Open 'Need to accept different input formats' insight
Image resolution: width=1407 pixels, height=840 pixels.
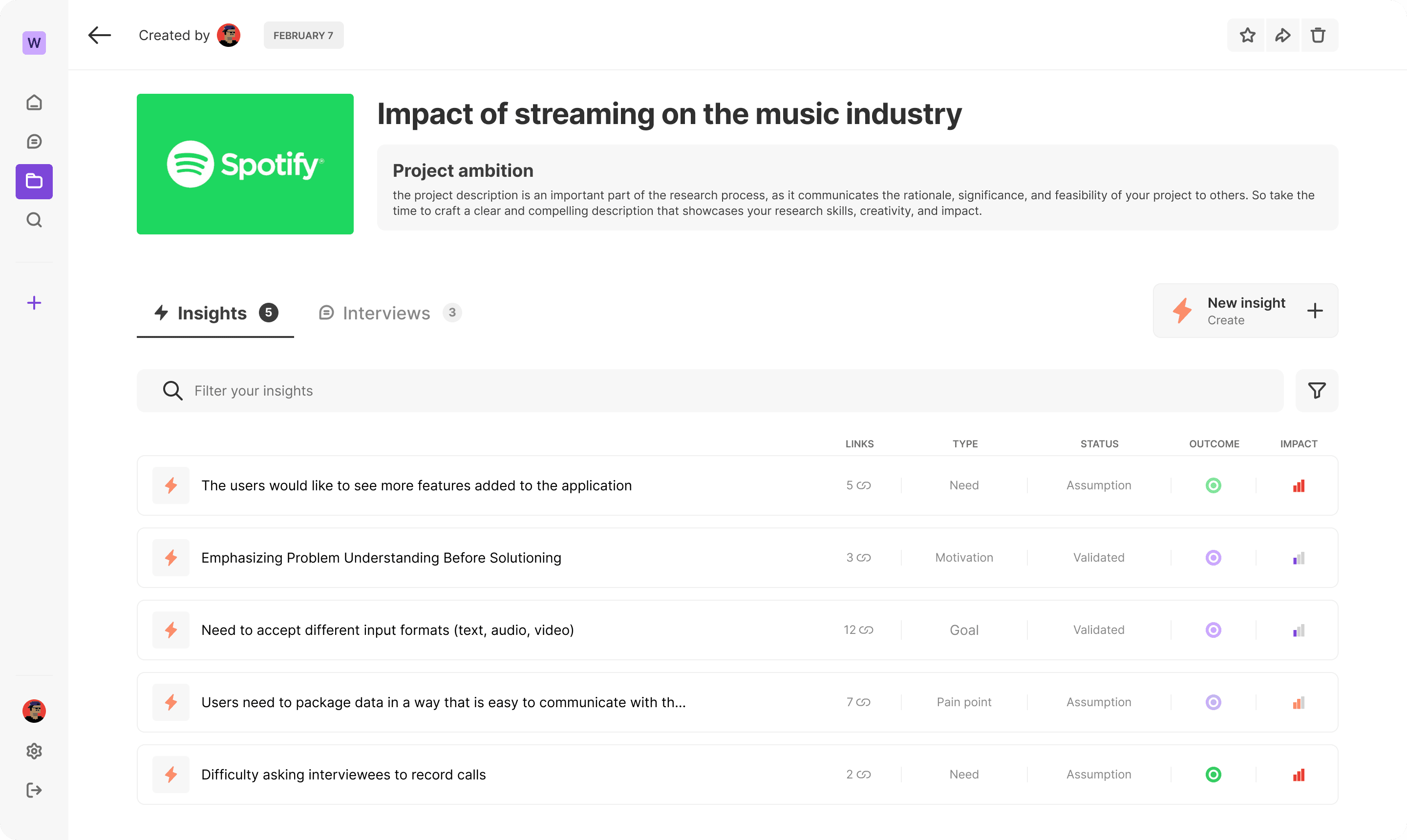pos(737,630)
